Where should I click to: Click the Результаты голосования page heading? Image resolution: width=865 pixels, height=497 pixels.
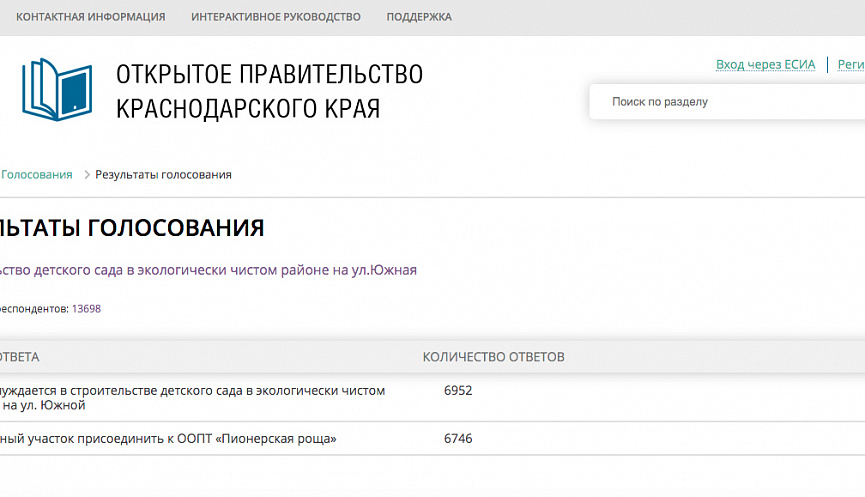click(x=132, y=228)
